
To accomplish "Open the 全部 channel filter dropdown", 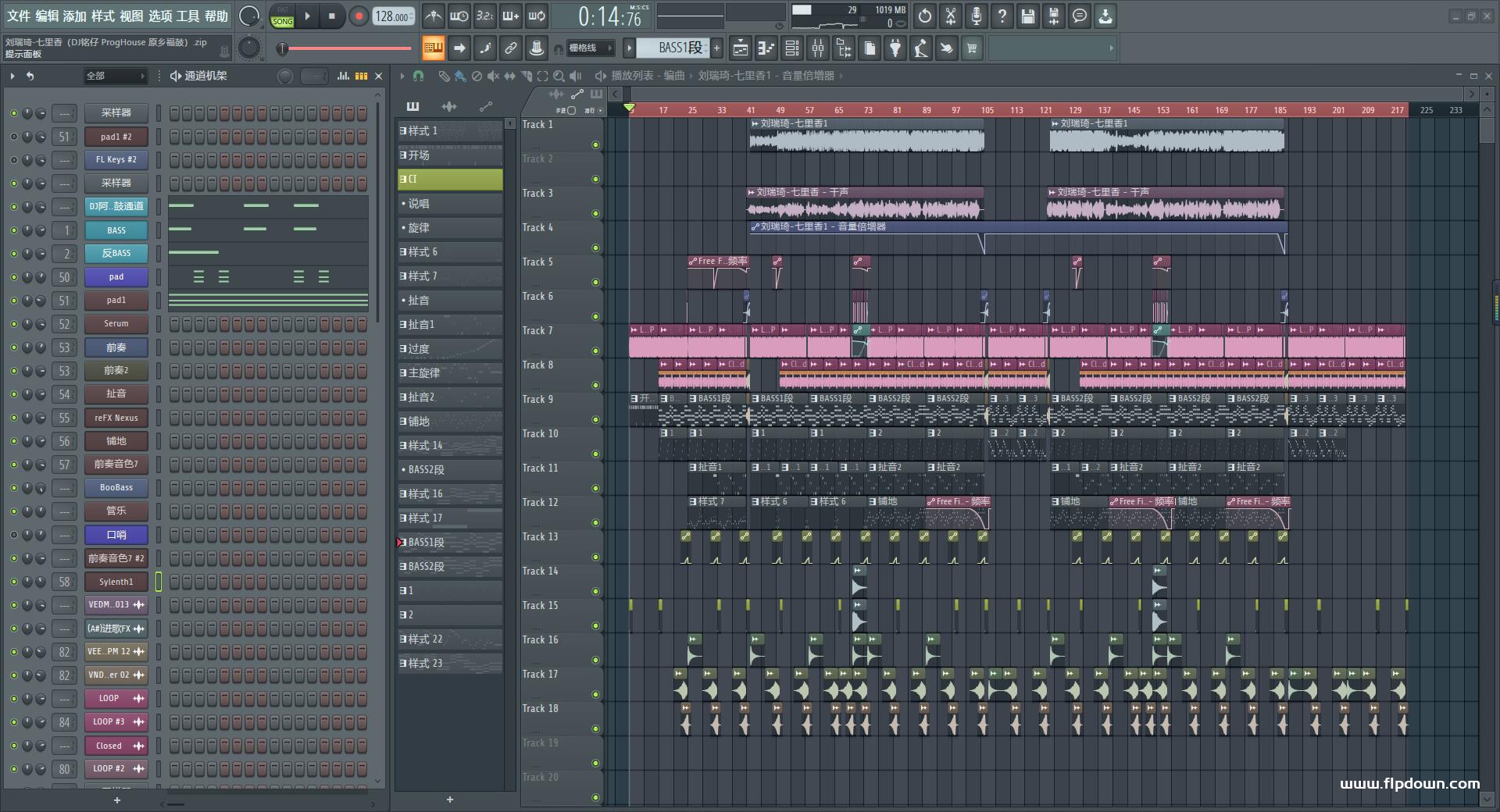I will point(116,76).
